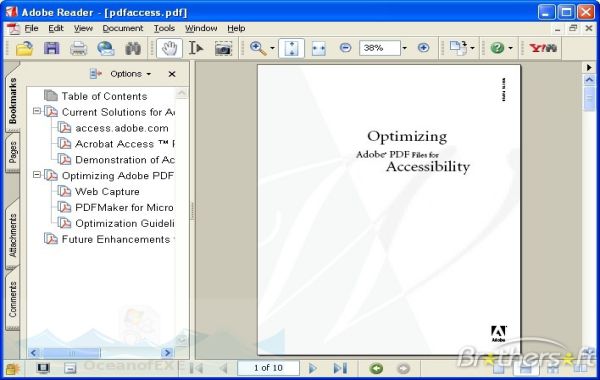Open the zoom tool dropdown arrow
Screen dimensions: 600x380
click(x=272, y=48)
